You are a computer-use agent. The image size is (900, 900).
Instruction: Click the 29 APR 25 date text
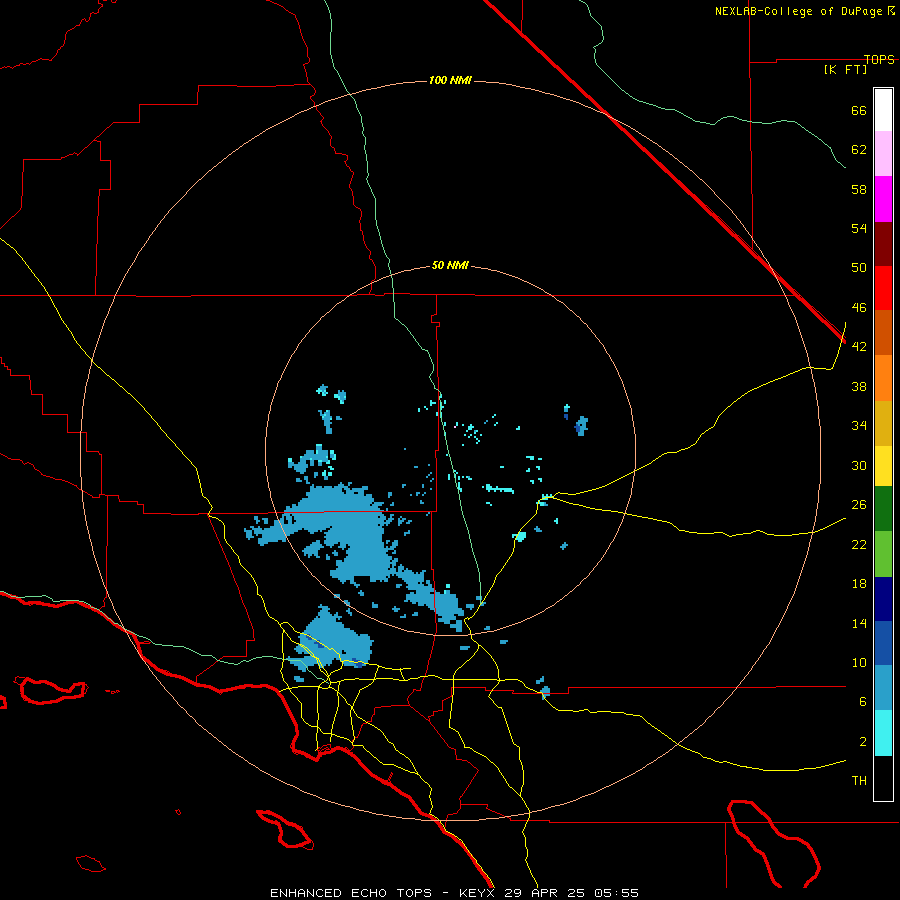coord(544,893)
